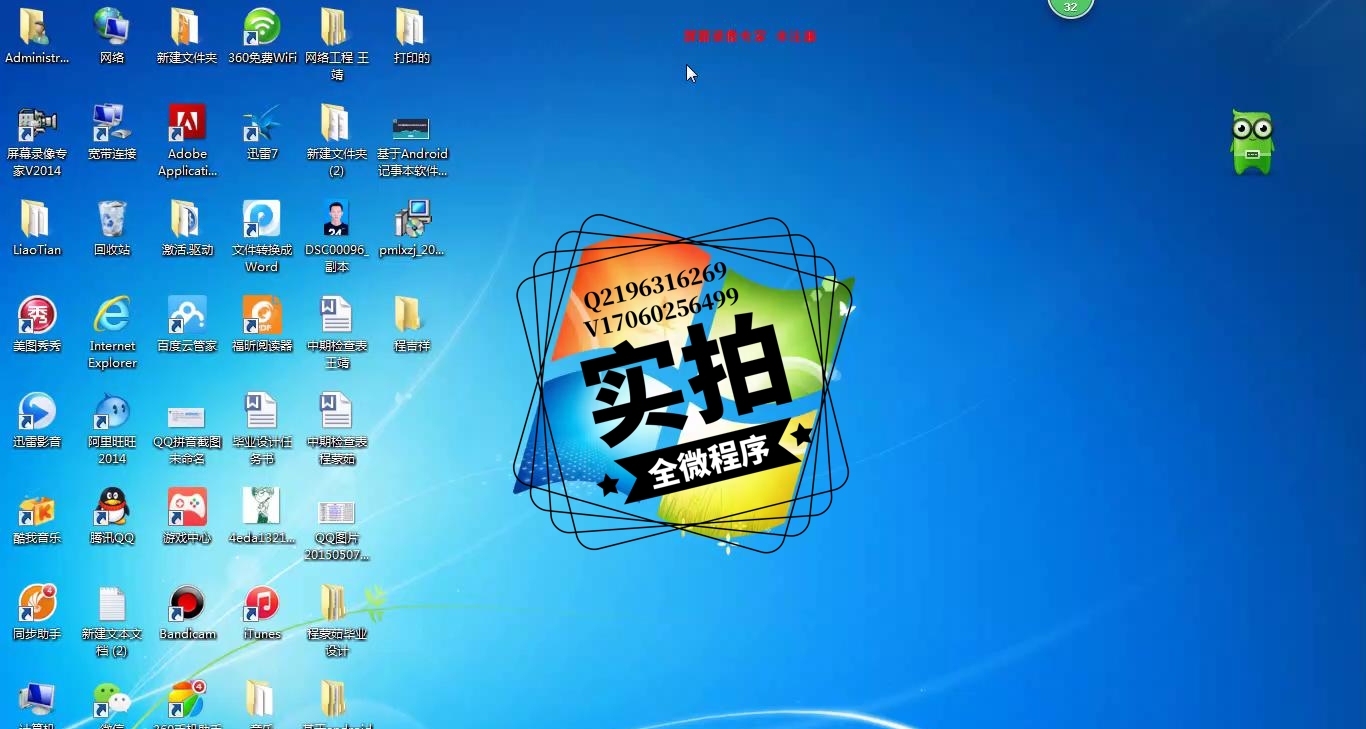Select the DSC00096_副本 photo file
The height and width of the screenshot is (729, 1366).
pos(337,237)
